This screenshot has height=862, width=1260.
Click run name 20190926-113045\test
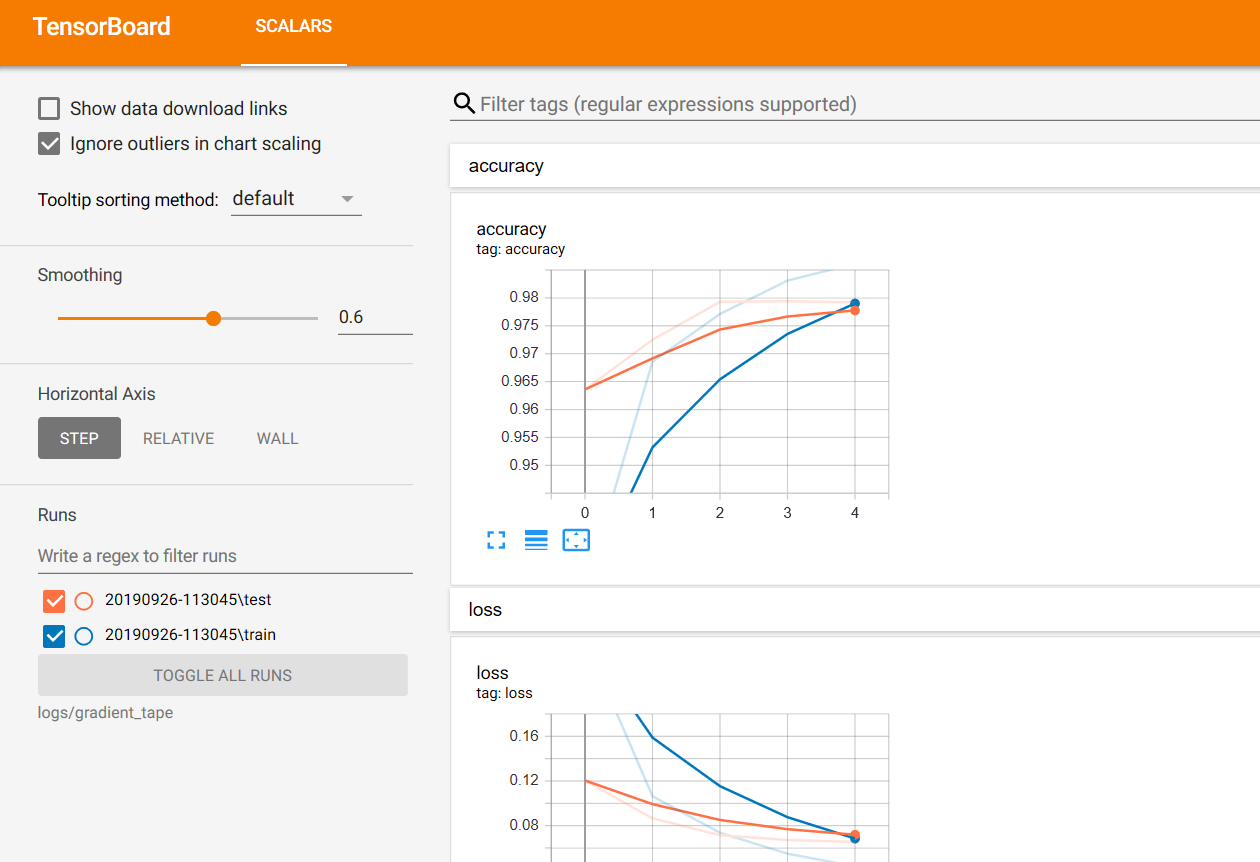[x=188, y=601]
